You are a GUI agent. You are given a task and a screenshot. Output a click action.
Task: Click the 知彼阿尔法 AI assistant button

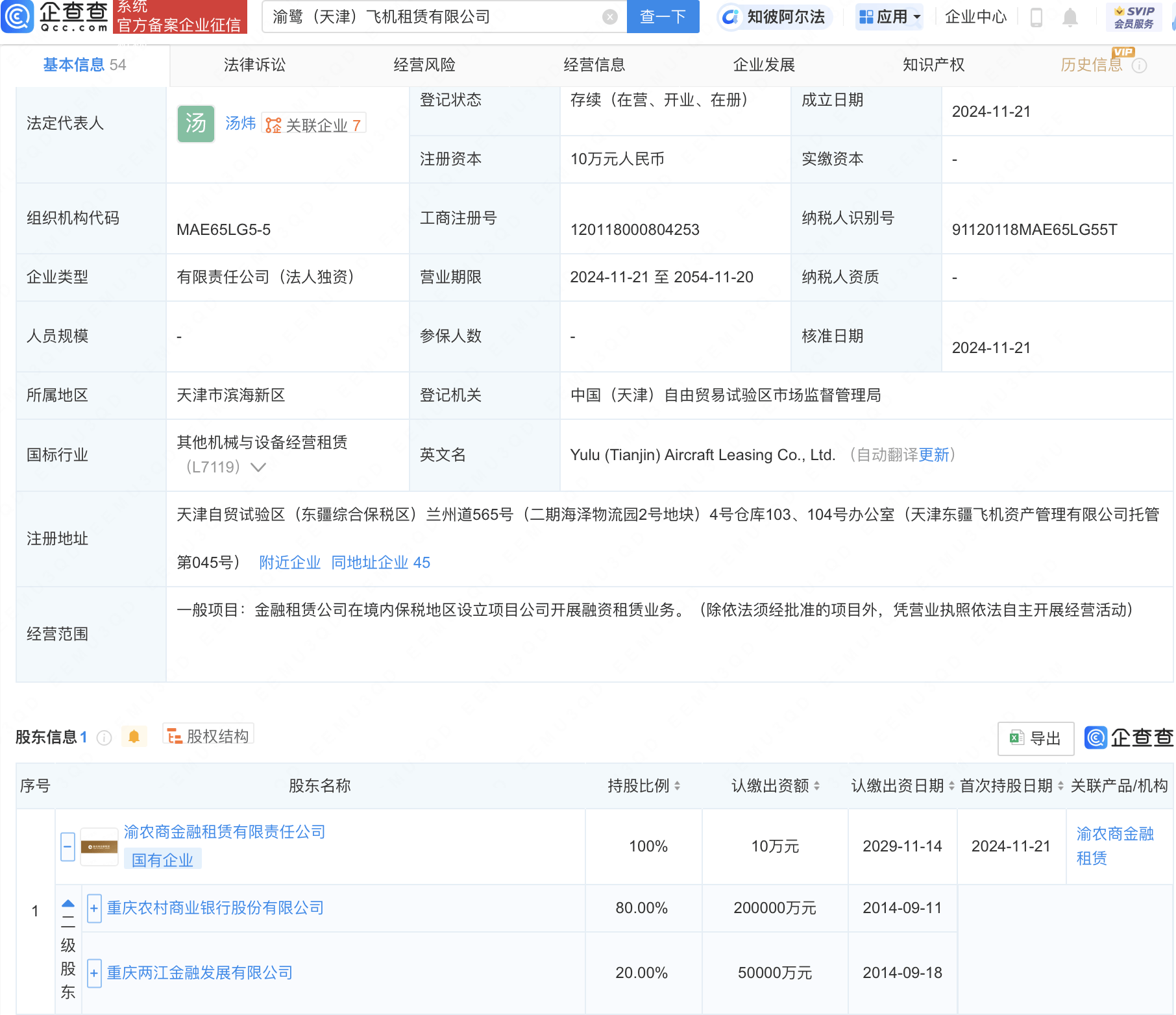point(774,17)
